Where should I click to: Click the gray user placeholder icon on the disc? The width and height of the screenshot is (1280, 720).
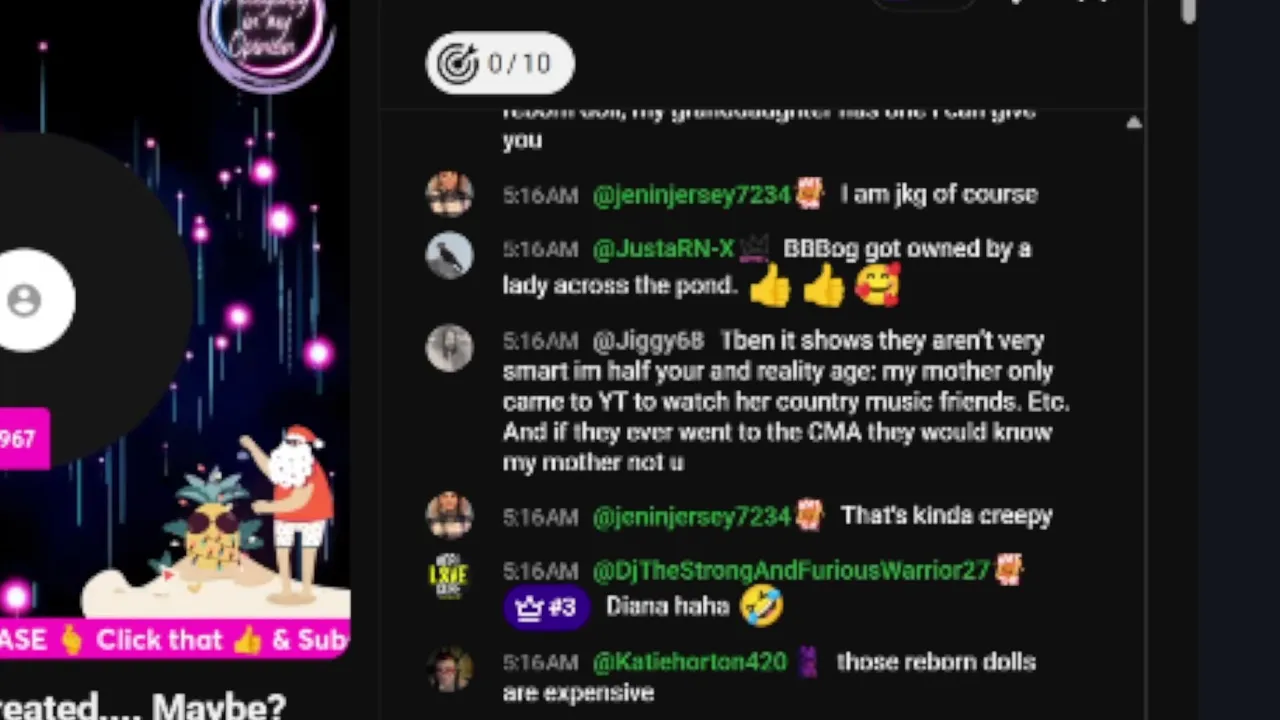(24, 300)
